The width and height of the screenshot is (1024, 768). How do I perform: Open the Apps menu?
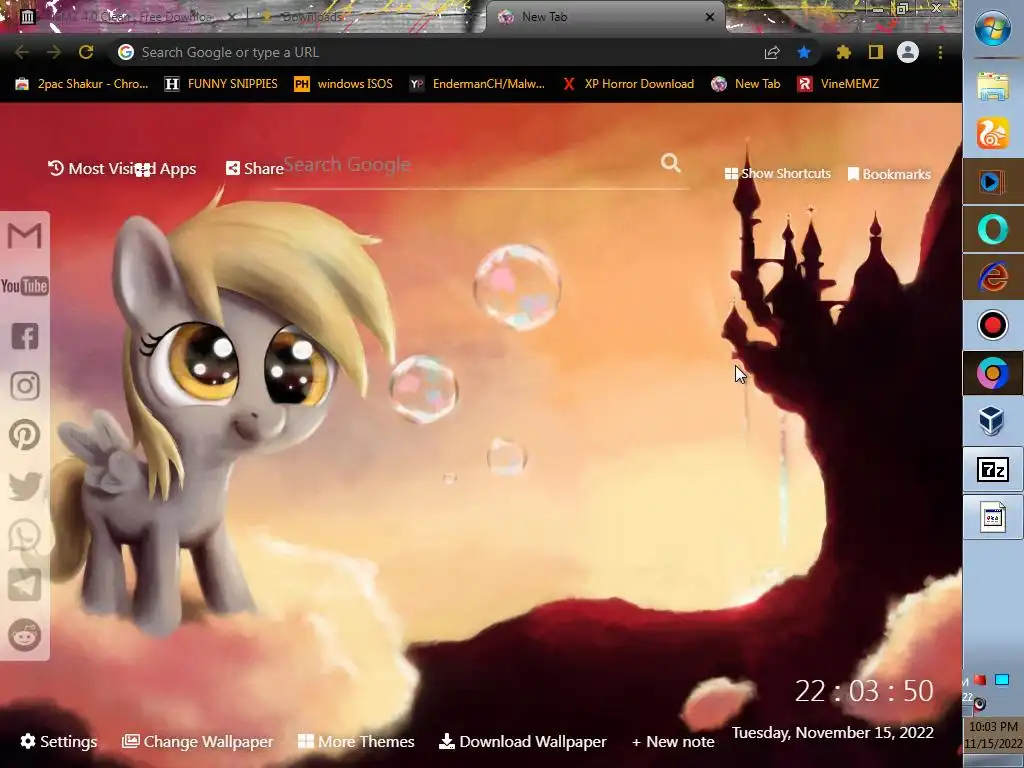(x=166, y=168)
